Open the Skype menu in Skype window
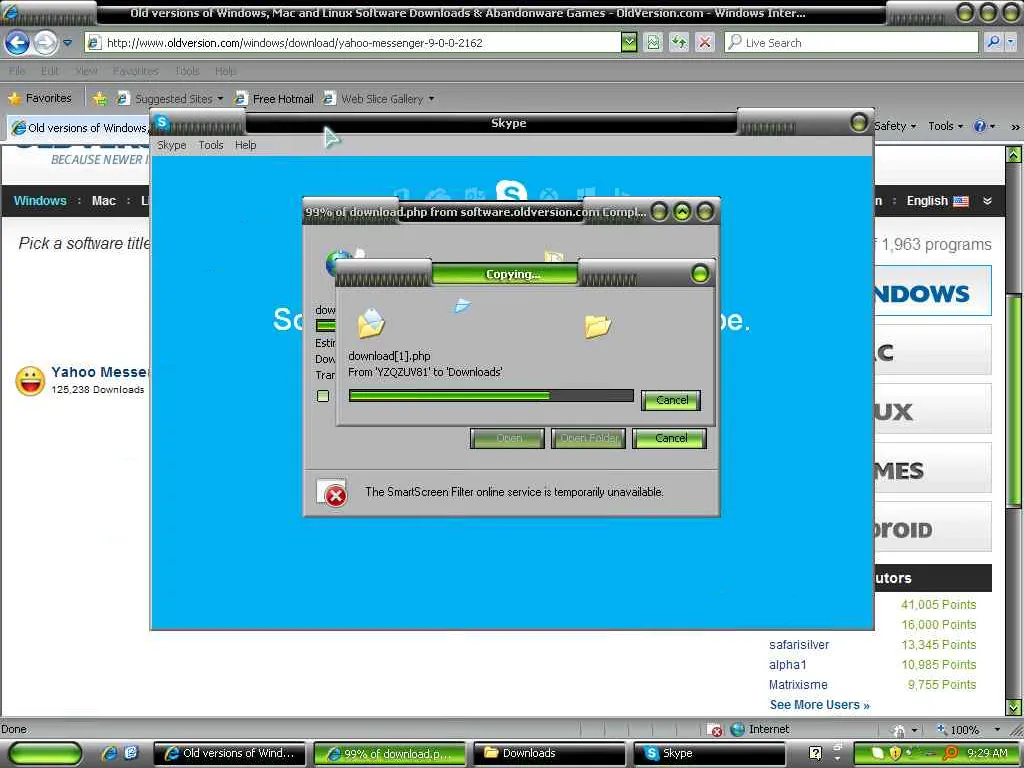Image resolution: width=1024 pixels, height=768 pixels. click(172, 145)
